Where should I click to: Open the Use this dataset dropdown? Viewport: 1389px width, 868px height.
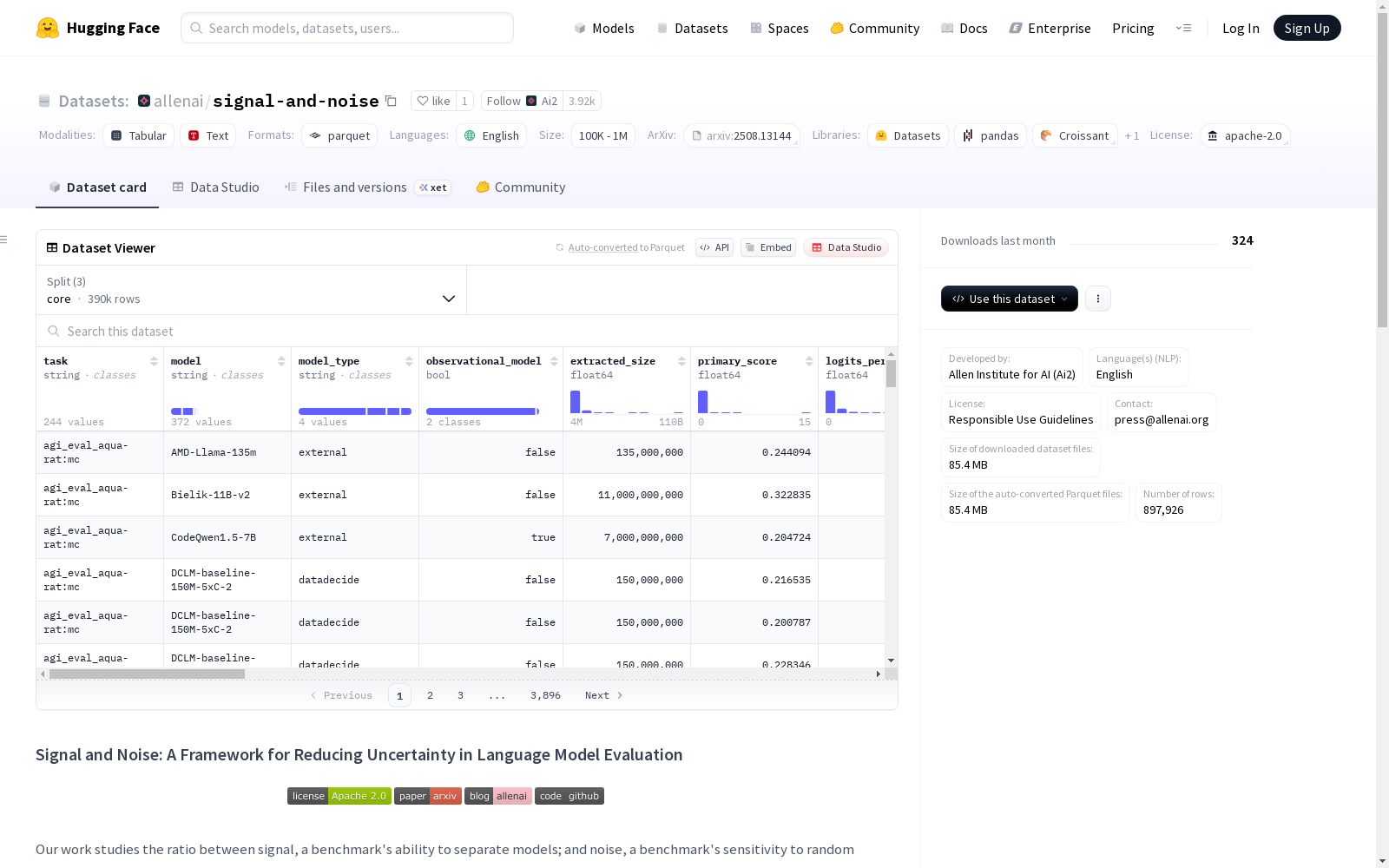pyautogui.click(x=1010, y=299)
